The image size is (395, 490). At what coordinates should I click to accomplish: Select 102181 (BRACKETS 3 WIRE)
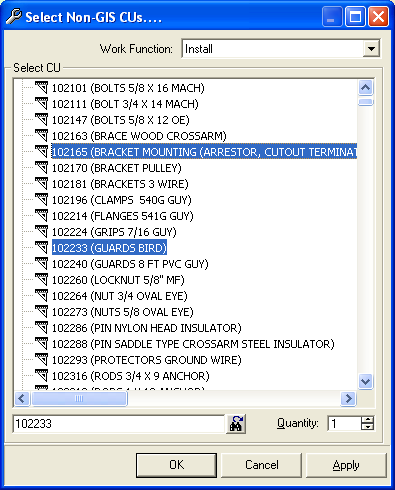pyautogui.click(x=120, y=184)
